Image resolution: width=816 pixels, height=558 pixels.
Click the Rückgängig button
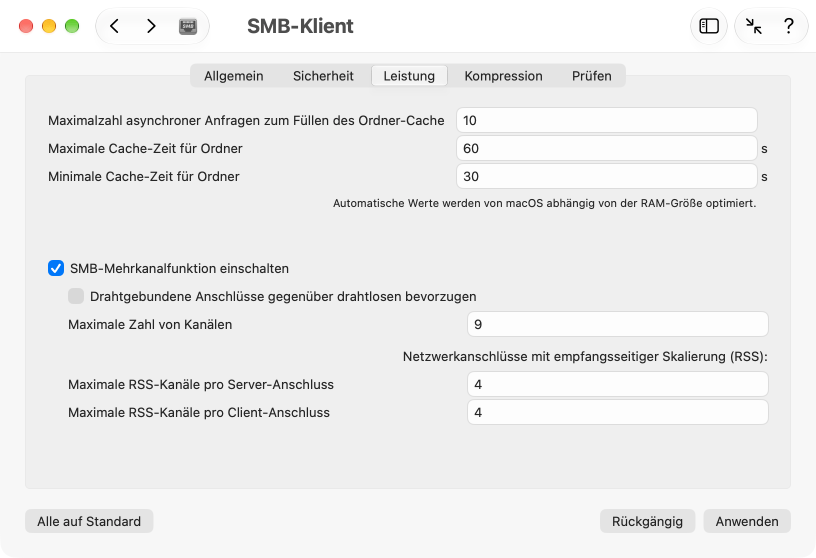647,521
